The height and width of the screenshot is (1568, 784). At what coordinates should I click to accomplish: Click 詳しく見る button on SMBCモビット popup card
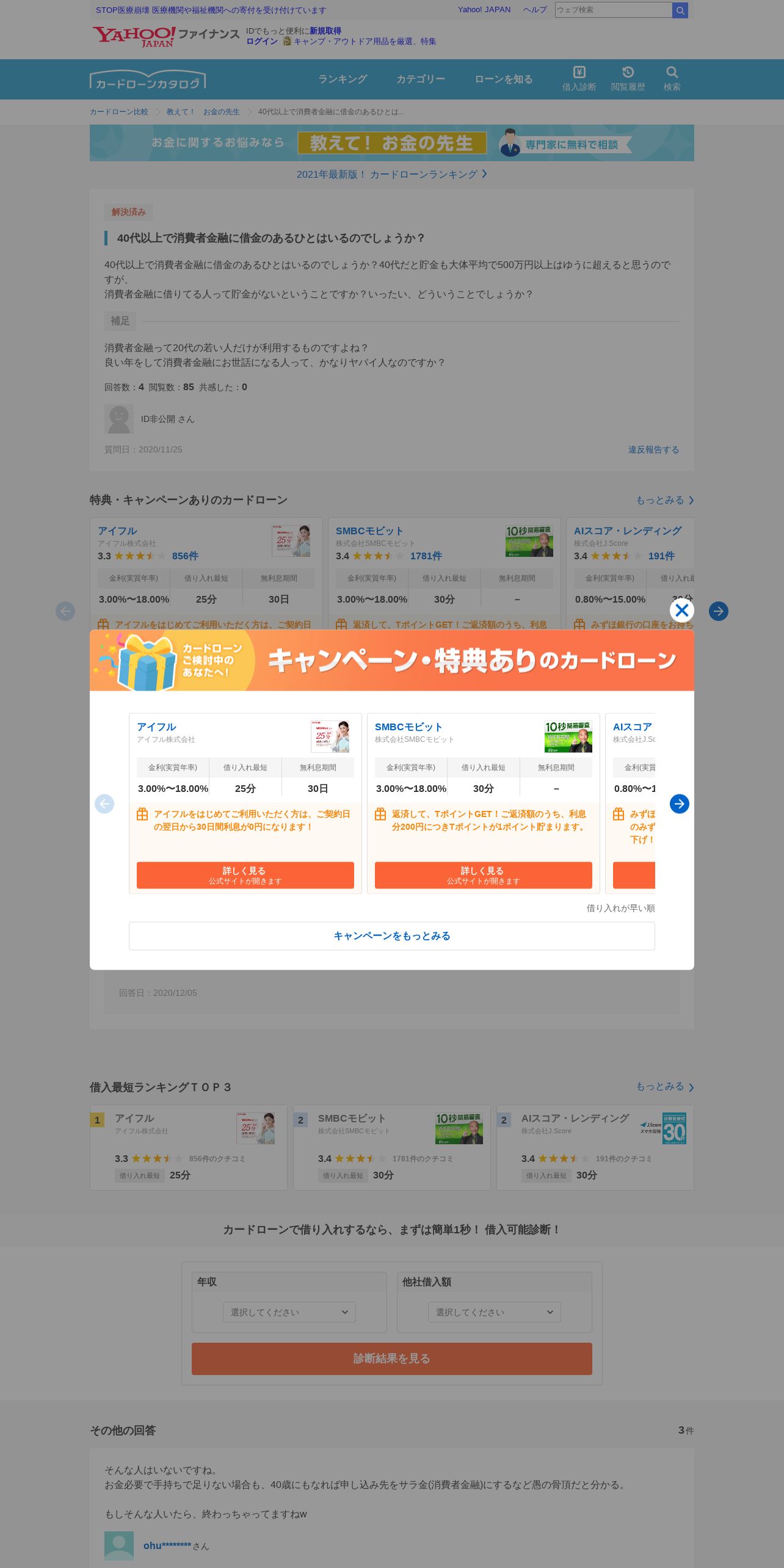(x=484, y=875)
